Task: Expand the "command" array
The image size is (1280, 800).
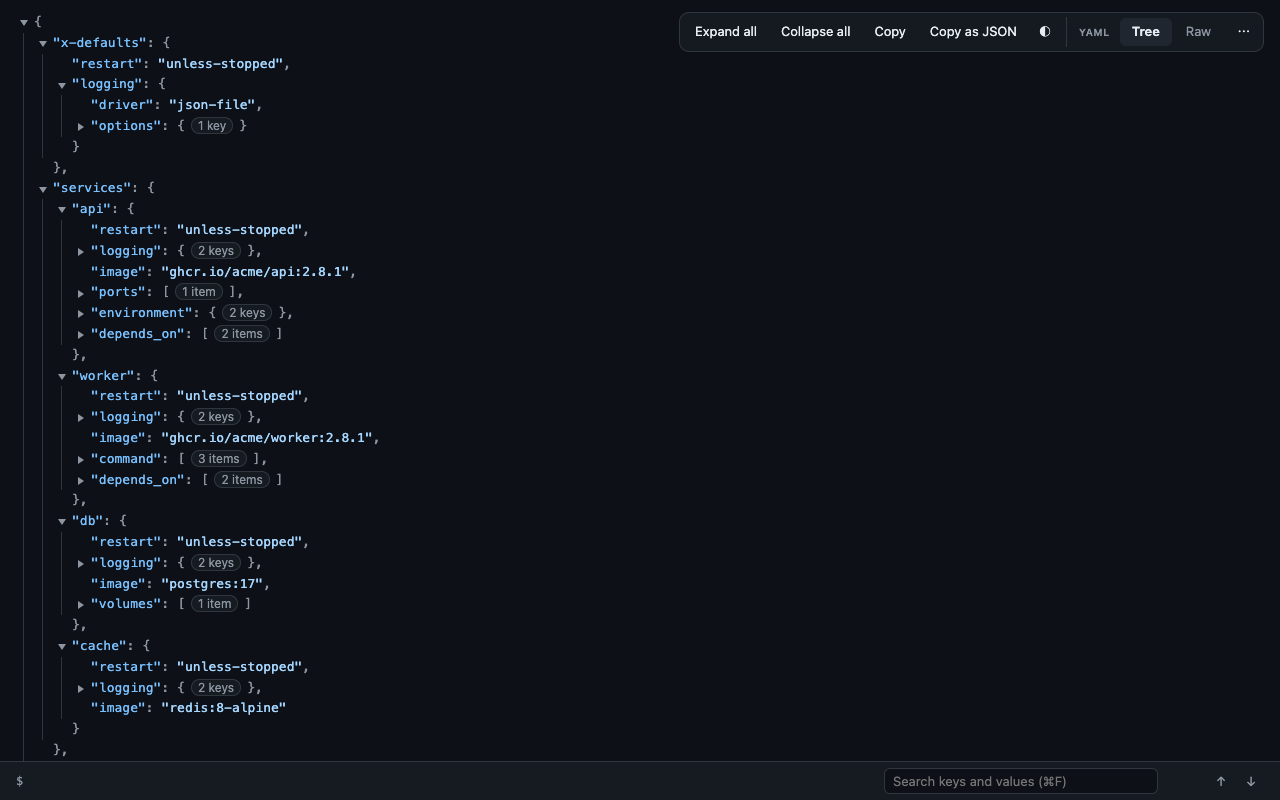Action: coord(81,460)
